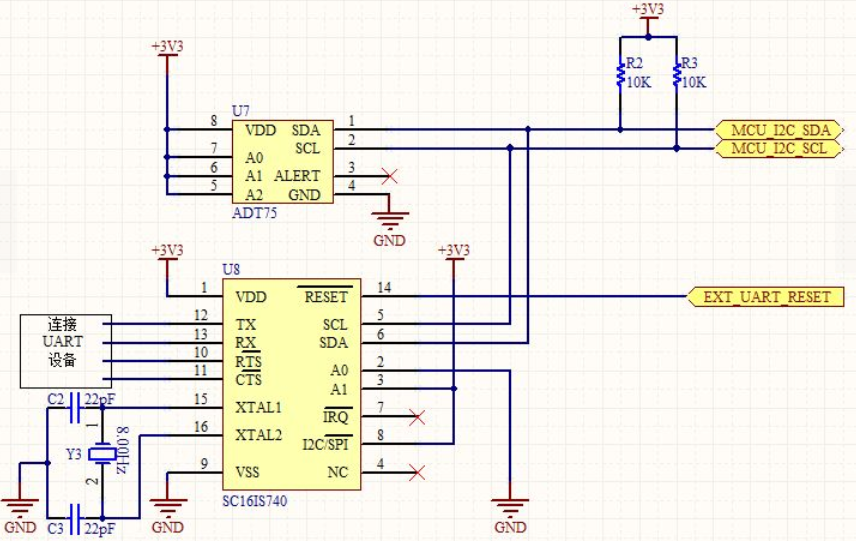Click the no-connect X on IRQ pin
Viewport: 856px width, 541px height.
tap(417, 418)
